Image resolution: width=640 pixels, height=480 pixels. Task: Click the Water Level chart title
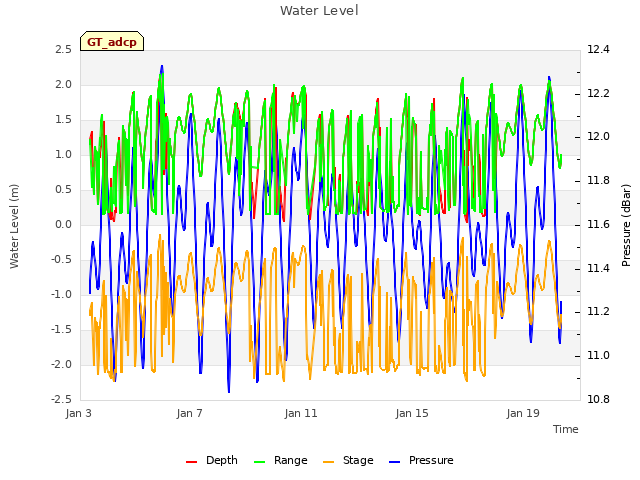point(319,10)
